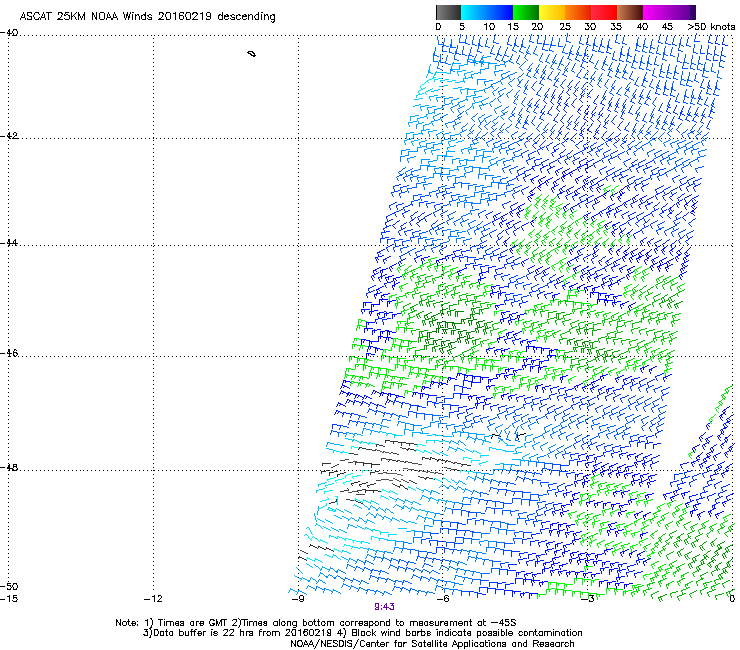Click the orange 25-30 knots color swatch
This screenshot has height=650, width=740.
pos(578,12)
